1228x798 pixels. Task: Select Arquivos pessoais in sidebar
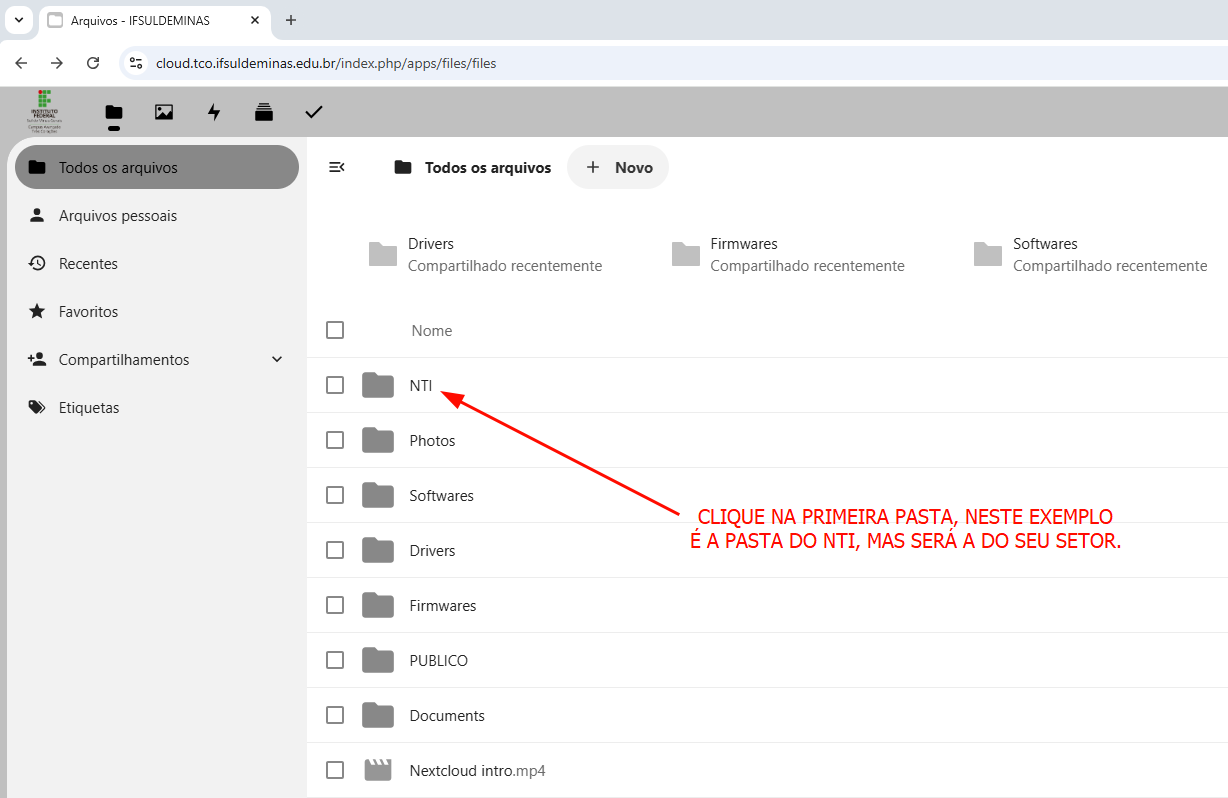click(x=157, y=215)
